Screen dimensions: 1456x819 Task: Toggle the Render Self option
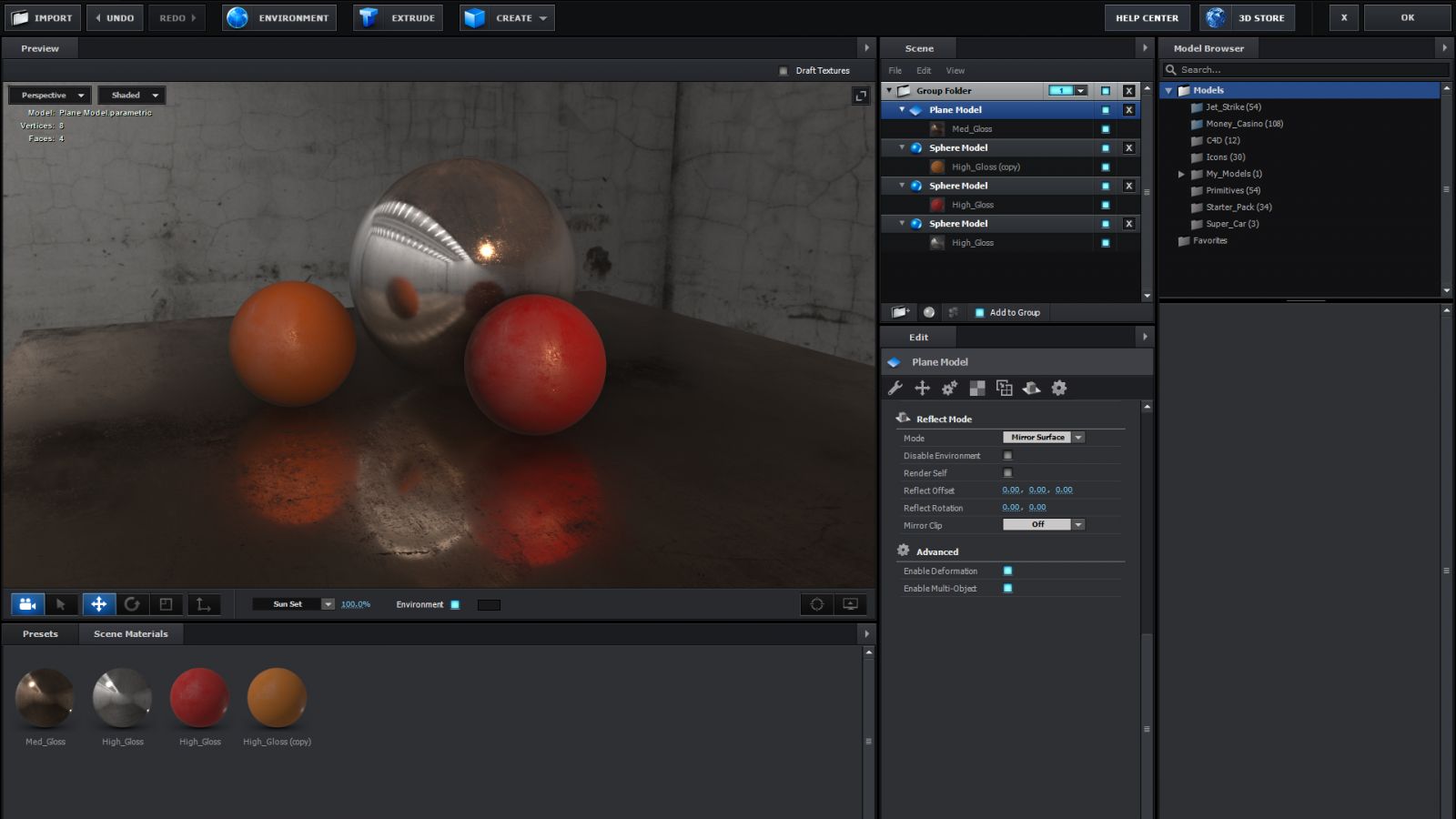tap(1007, 472)
